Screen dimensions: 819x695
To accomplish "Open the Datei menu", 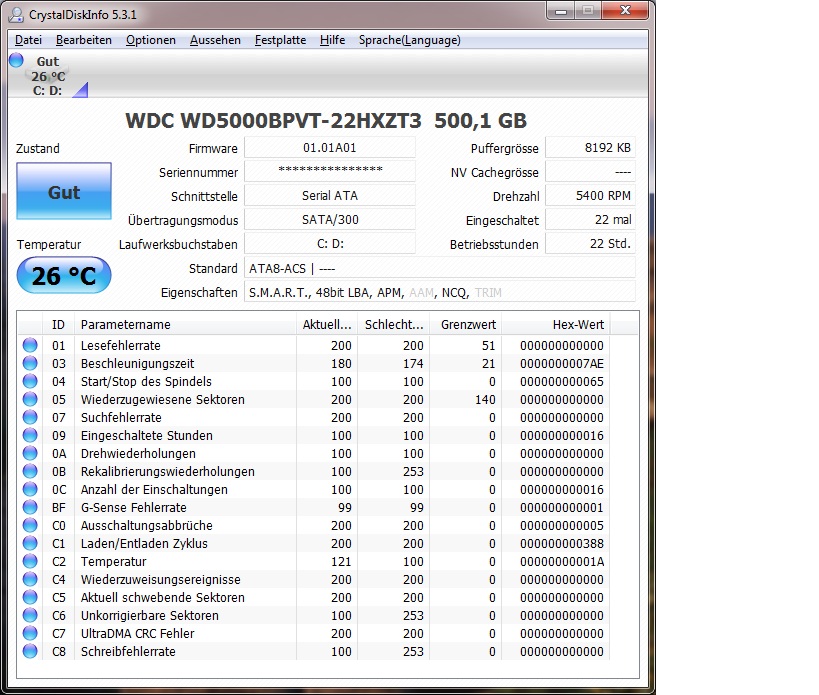I will [x=28, y=40].
